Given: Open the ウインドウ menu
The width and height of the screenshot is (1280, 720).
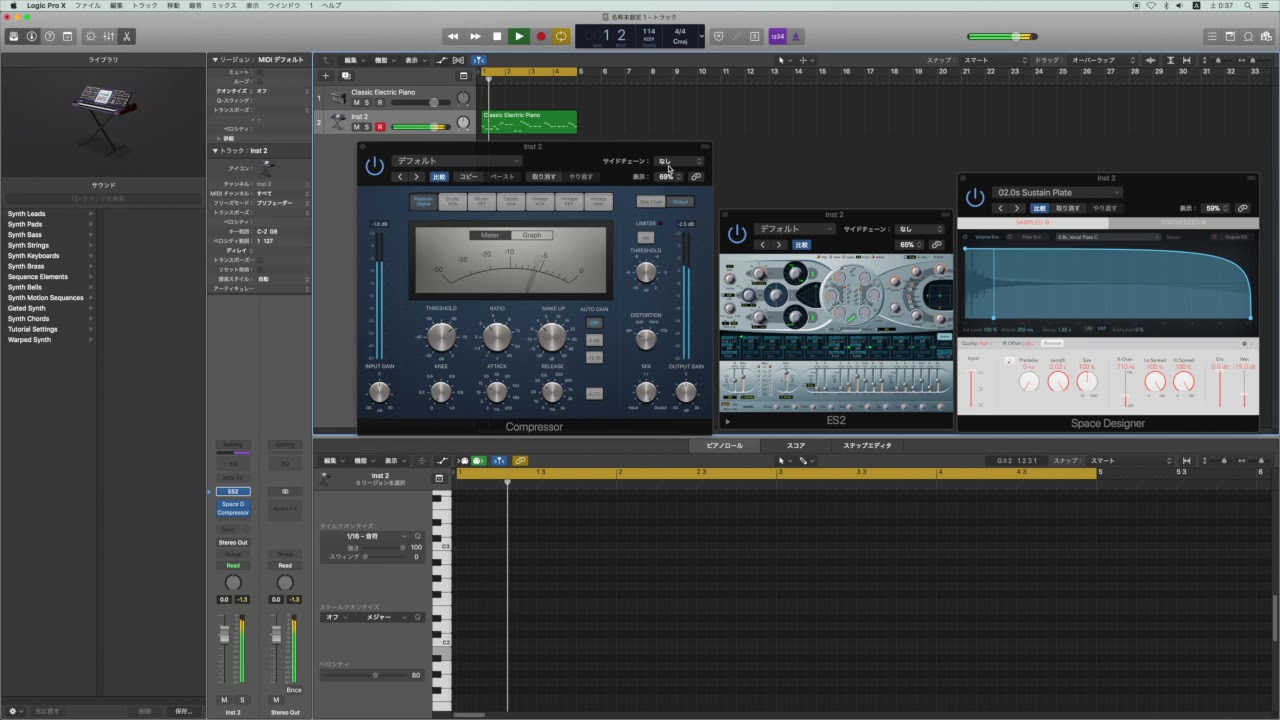Looking at the screenshot, I should [x=284, y=5].
